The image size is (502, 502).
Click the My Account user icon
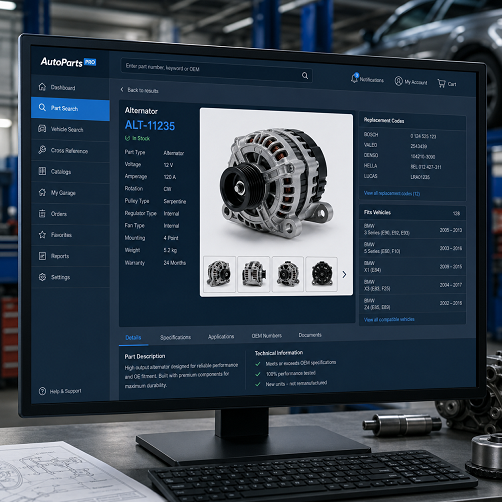coord(398,81)
